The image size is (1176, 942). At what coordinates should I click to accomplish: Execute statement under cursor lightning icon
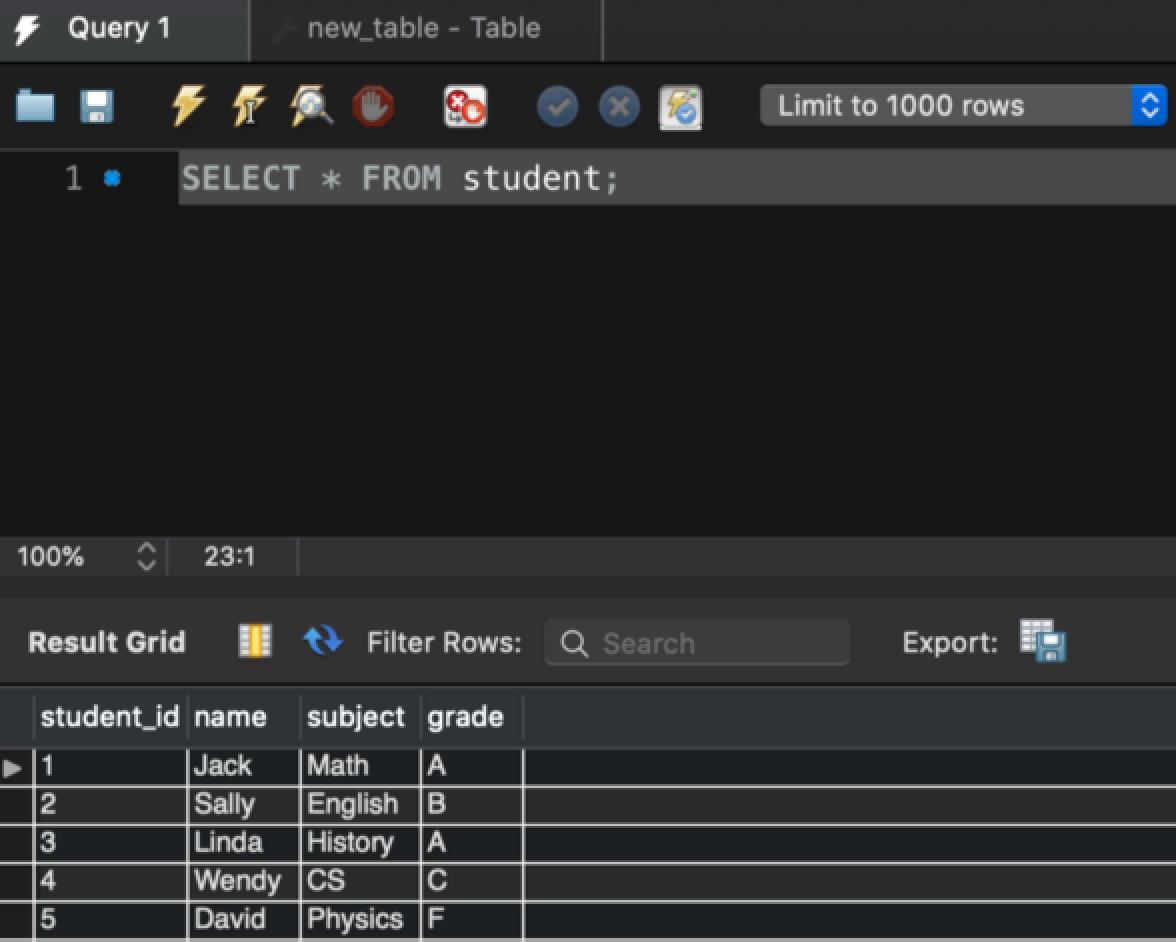pyautogui.click(x=249, y=106)
